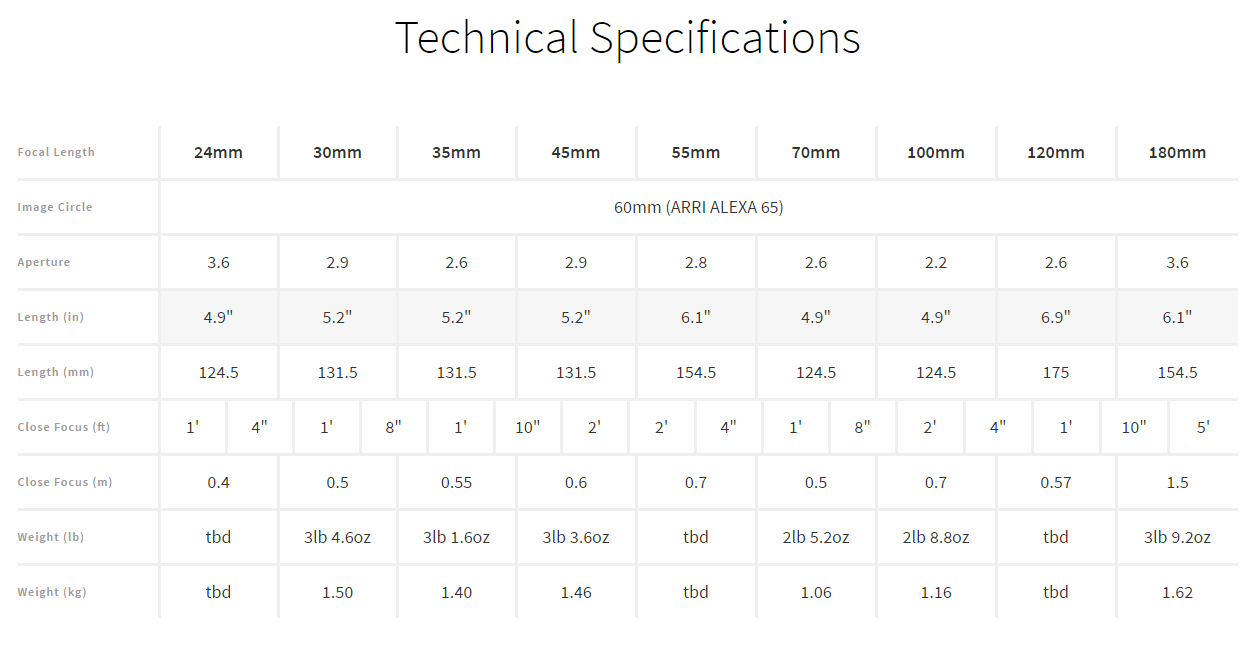Click the Weight (kg) row label
Image resolution: width=1252 pixels, height=649 pixels.
pos(52,592)
